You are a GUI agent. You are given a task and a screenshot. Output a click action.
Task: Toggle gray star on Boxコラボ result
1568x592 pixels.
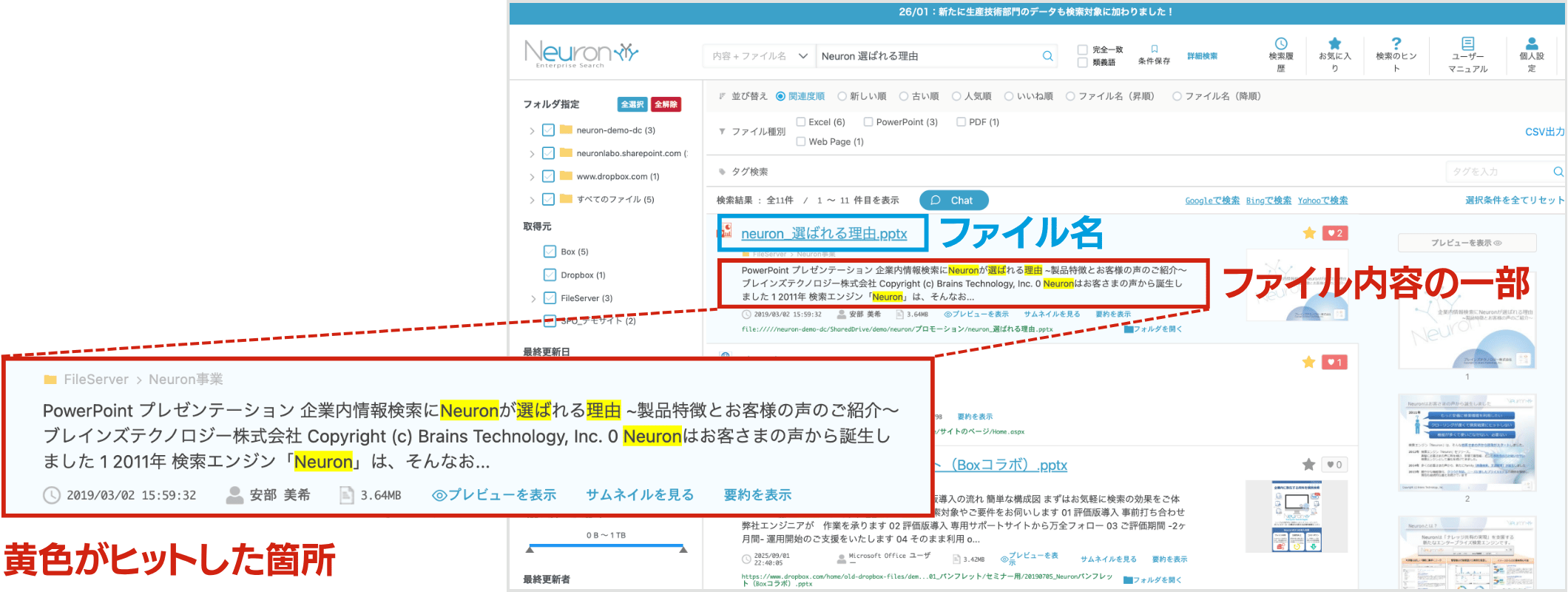[1309, 465]
